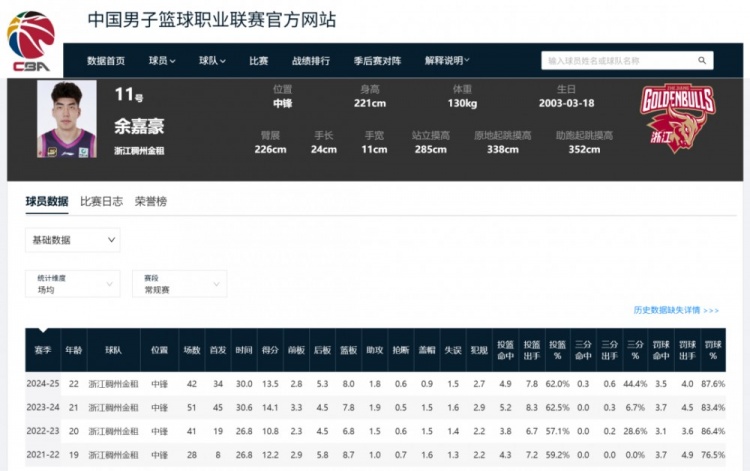This screenshot has width=750, height=471.
Task: Open the 比赛 navigation item
Action: [x=258, y=61]
